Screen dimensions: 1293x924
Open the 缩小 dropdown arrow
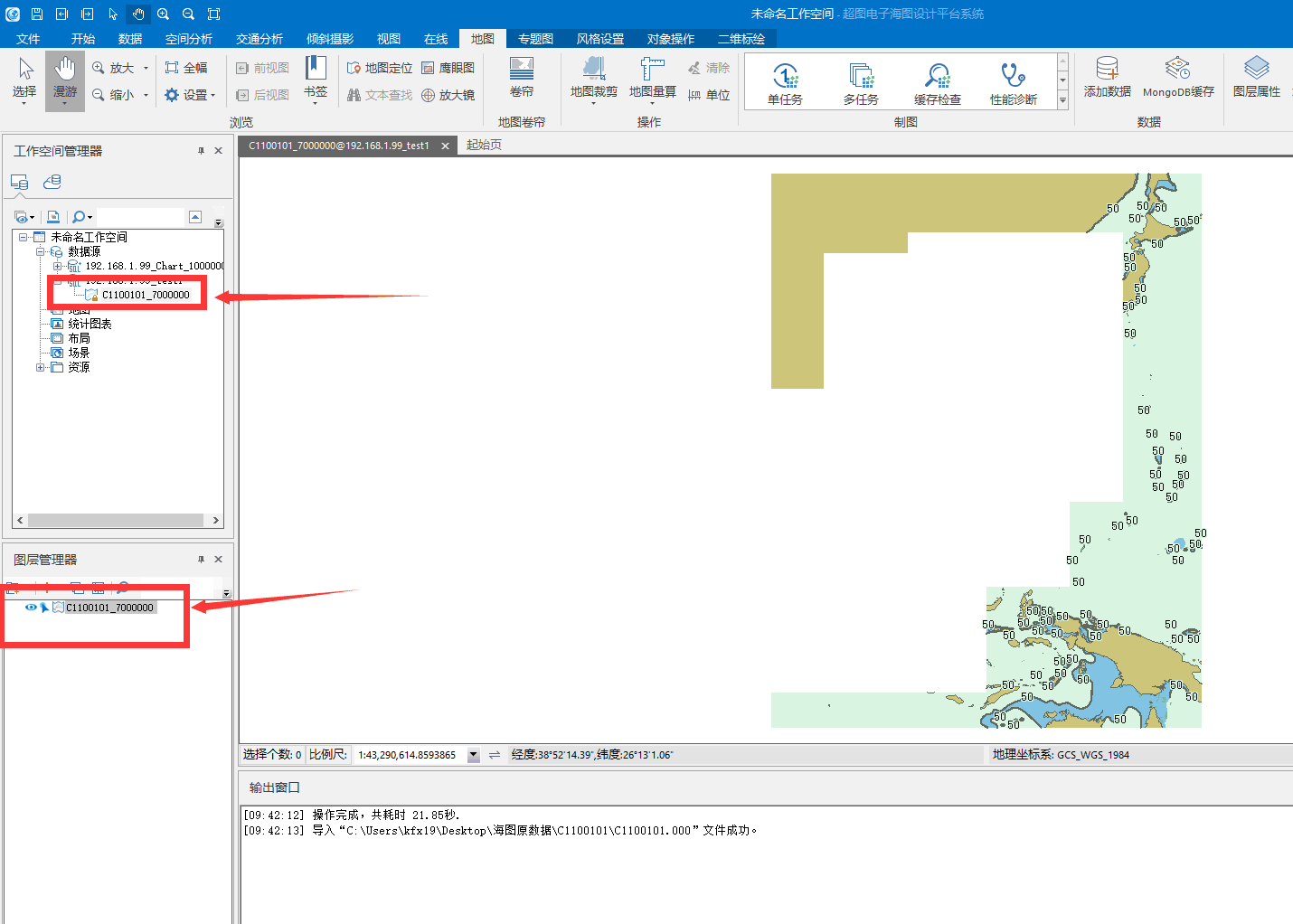click(146, 95)
